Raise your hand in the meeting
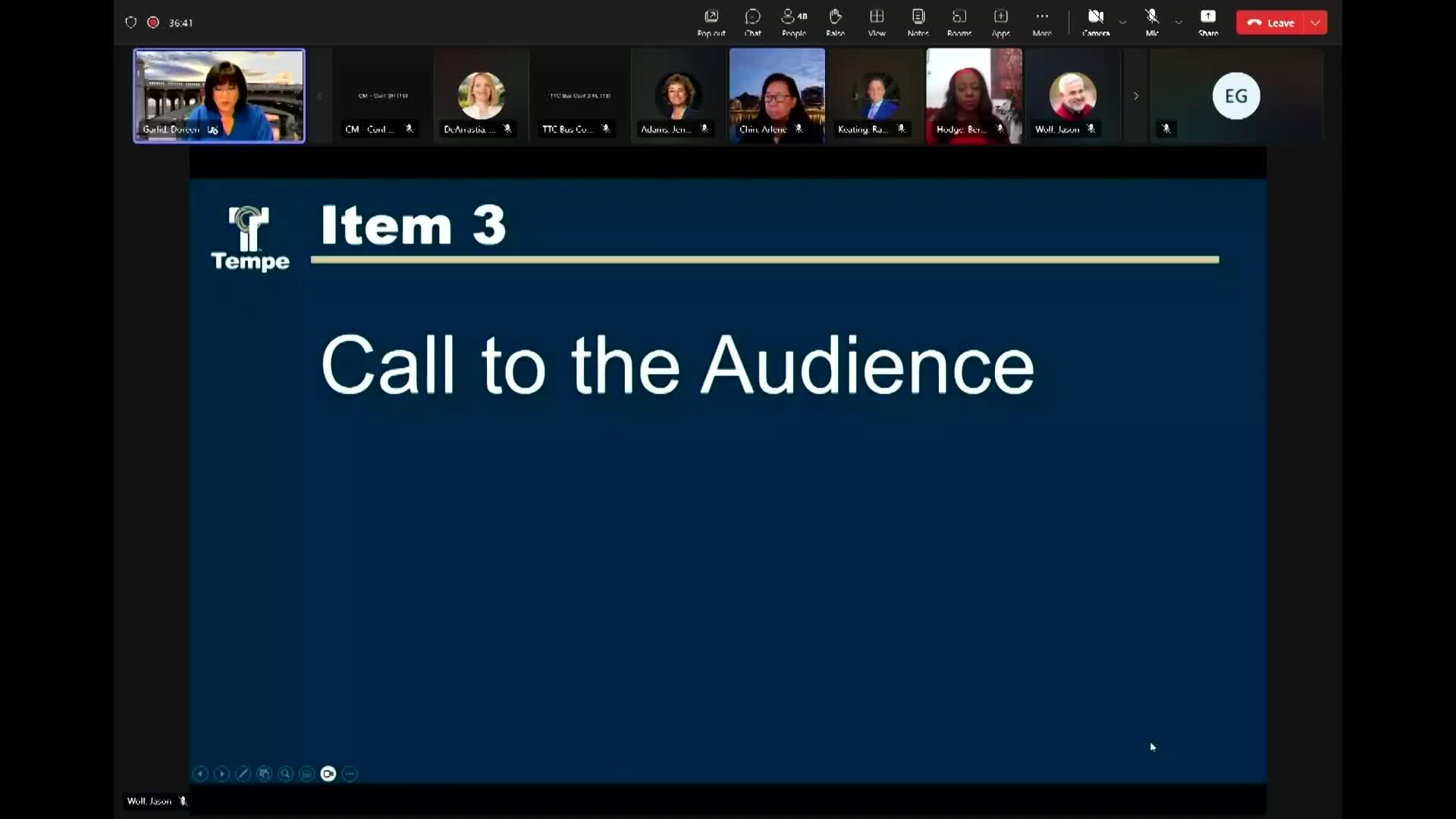The height and width of the screenshot is (819, 1456). (x=835, y=22)
